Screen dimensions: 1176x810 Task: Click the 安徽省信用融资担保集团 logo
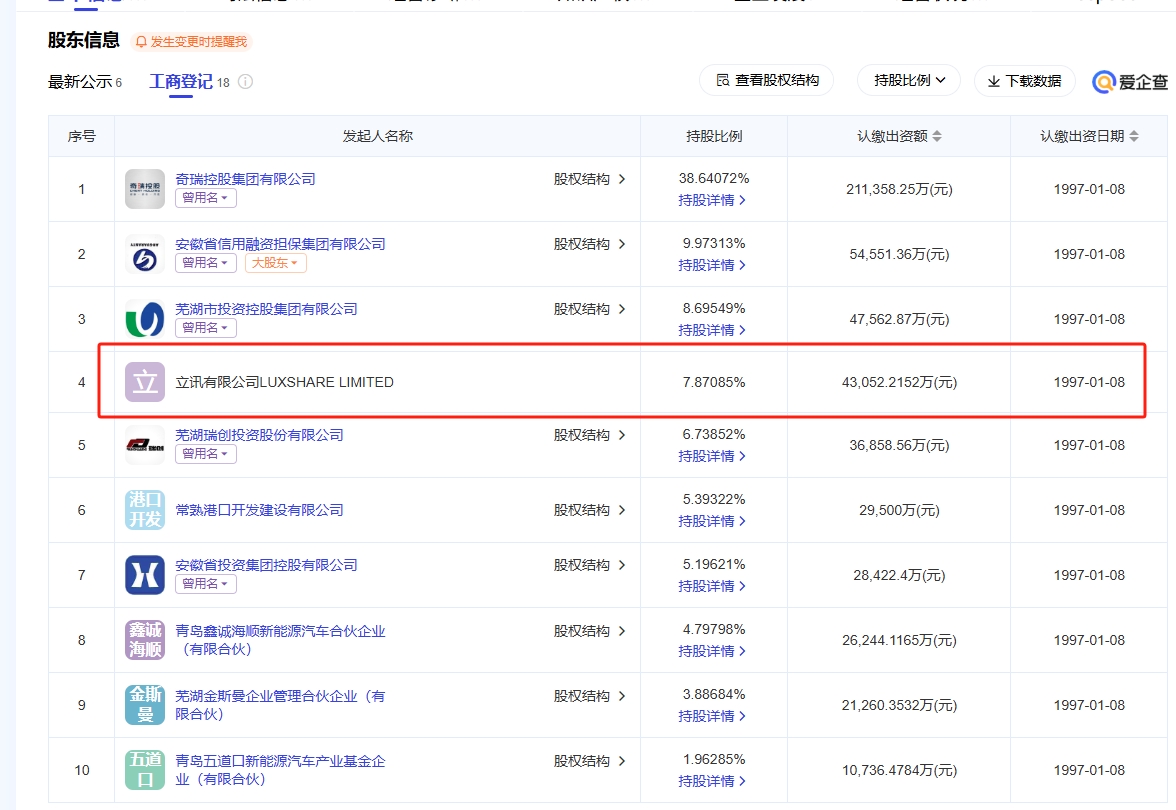145,254
